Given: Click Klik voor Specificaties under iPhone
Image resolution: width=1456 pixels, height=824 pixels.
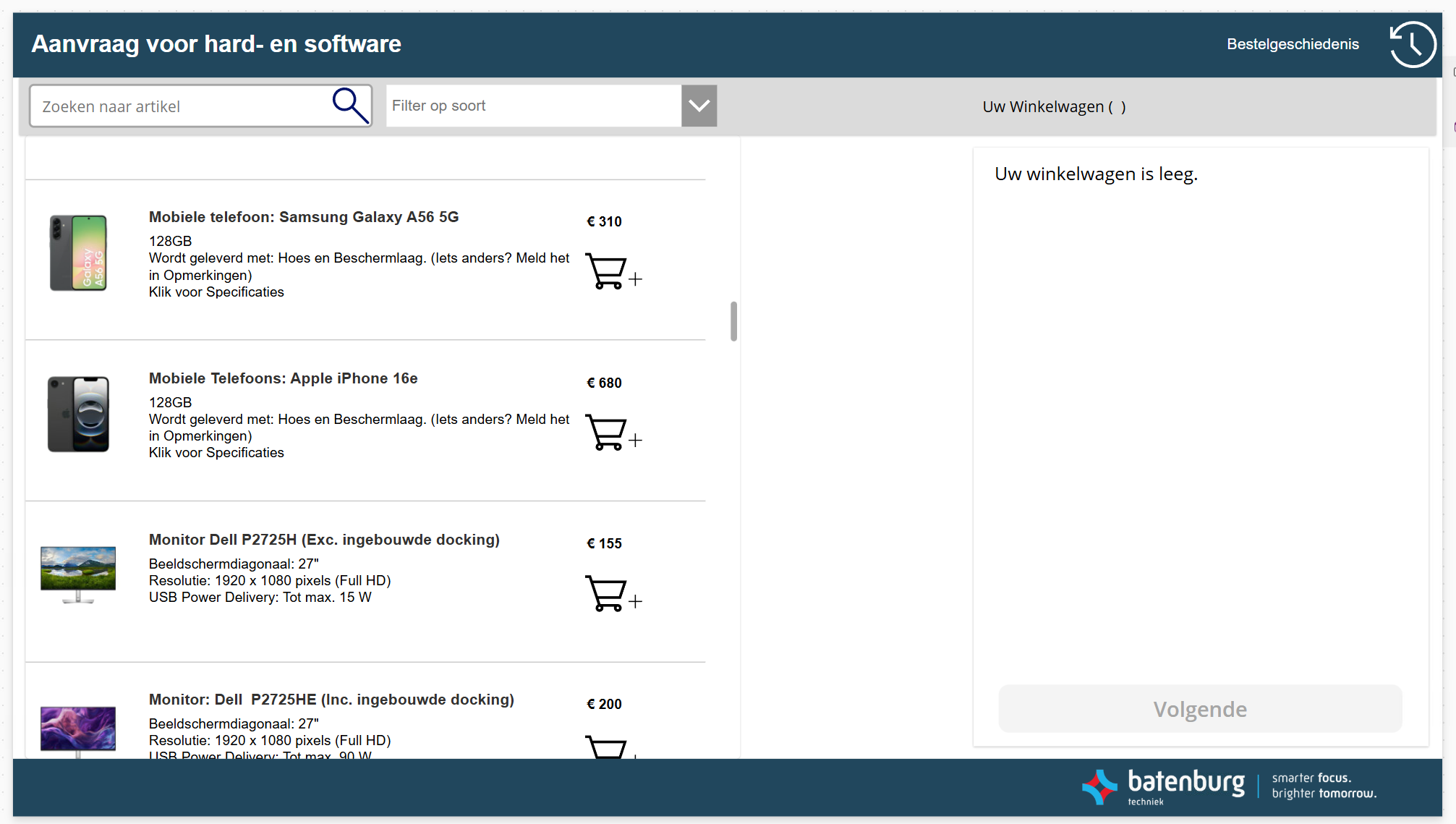Looking at the screenshot, I should click(216, 453).
